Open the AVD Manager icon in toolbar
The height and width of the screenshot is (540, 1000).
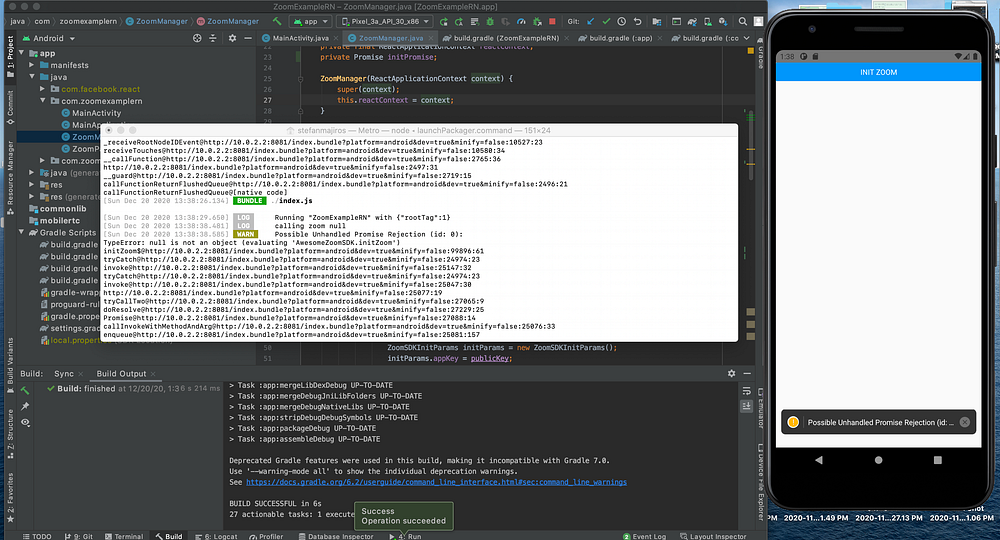point(707,21)
